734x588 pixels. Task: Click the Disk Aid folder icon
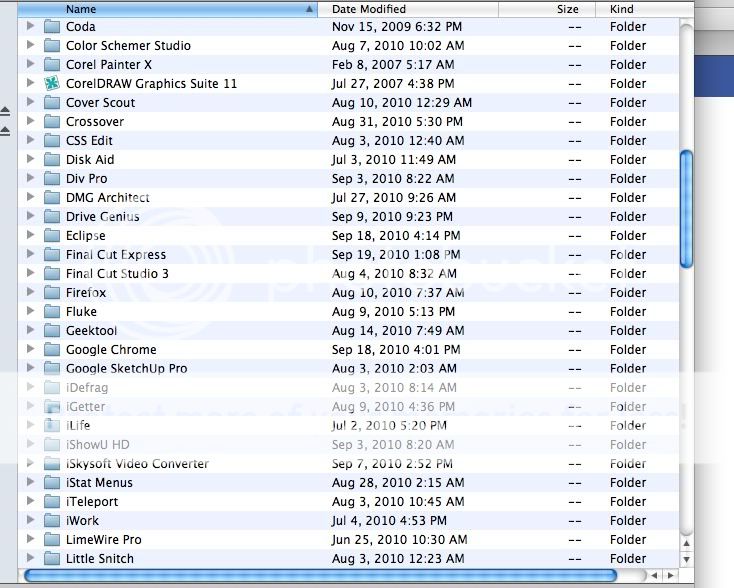pos(52,160)
